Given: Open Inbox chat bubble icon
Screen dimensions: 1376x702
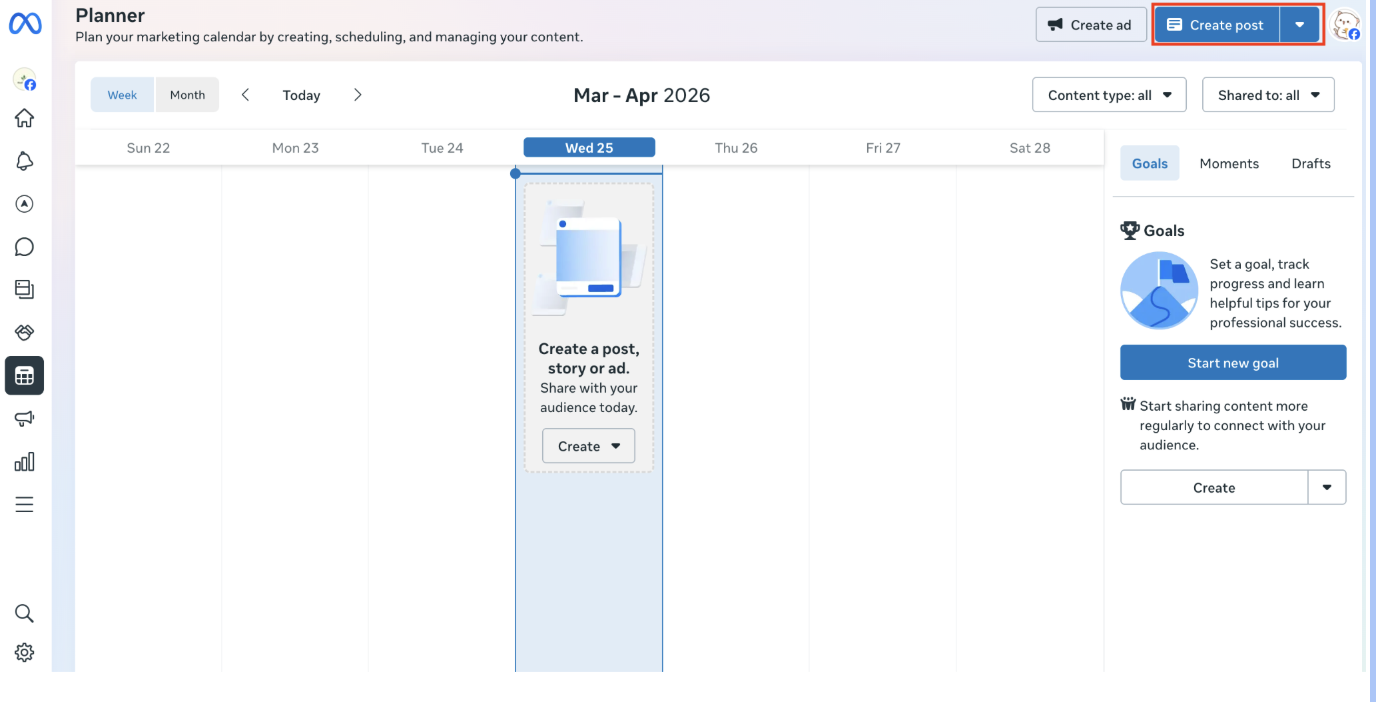Looking at the screenshot, I should pos(25,247).
